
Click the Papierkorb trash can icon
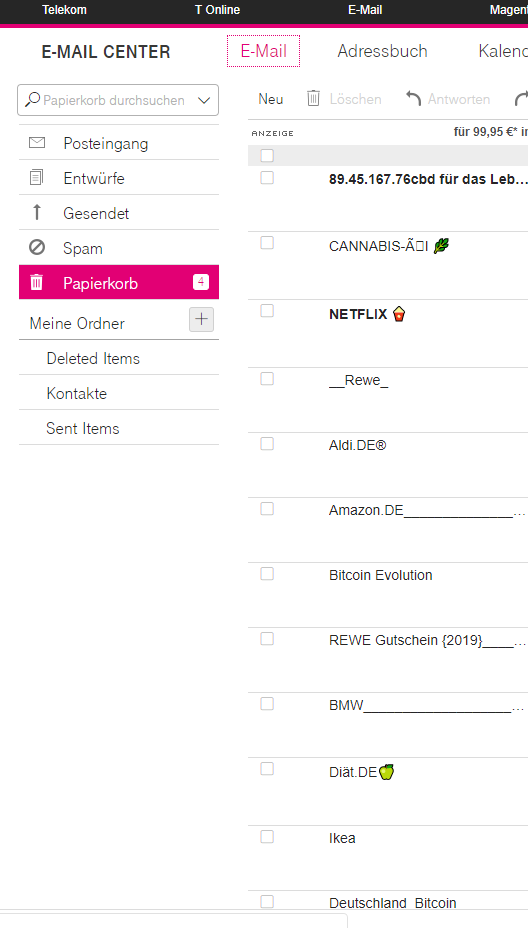(37, 282)
